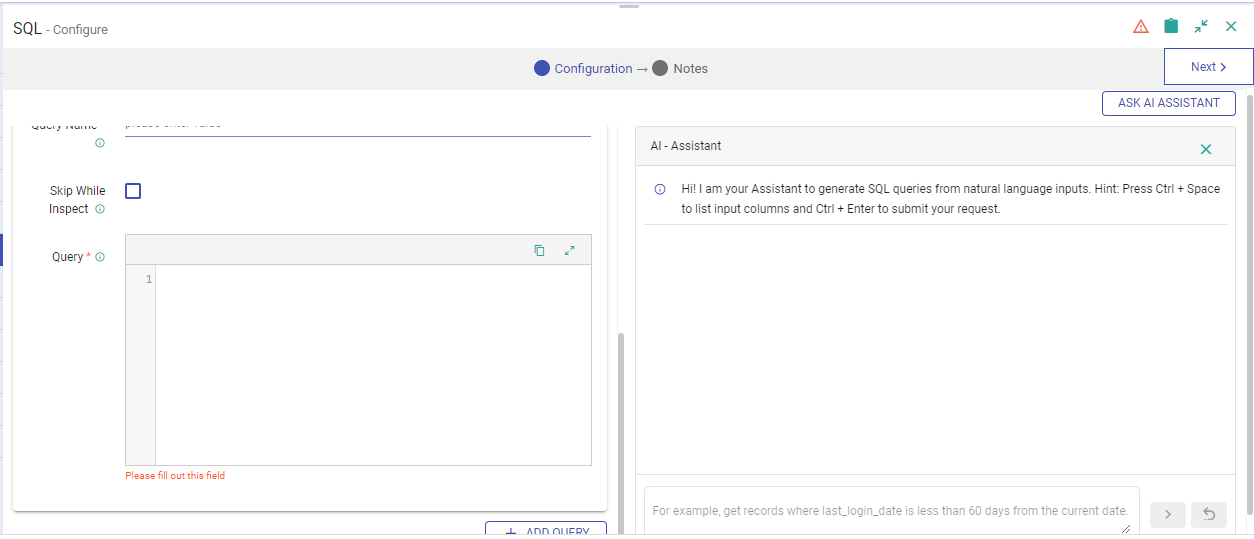This screenshot has width=1254, height=539.
Task: Click line number 1 in query editor
Action: click(149, 279)
